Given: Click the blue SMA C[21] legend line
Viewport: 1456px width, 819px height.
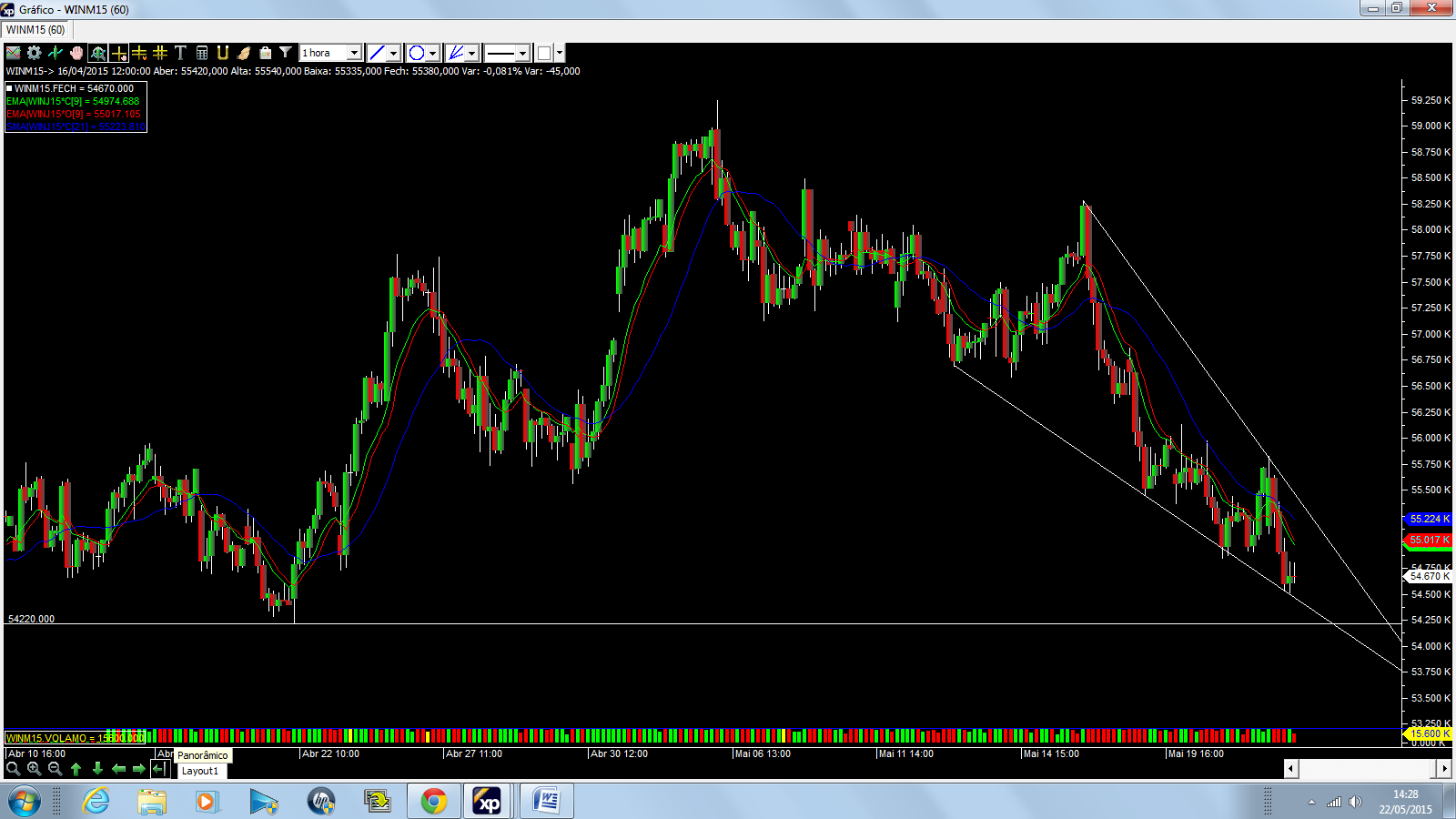Looking at the screenshot, I should pyautogui.click(x=76, y=126).
